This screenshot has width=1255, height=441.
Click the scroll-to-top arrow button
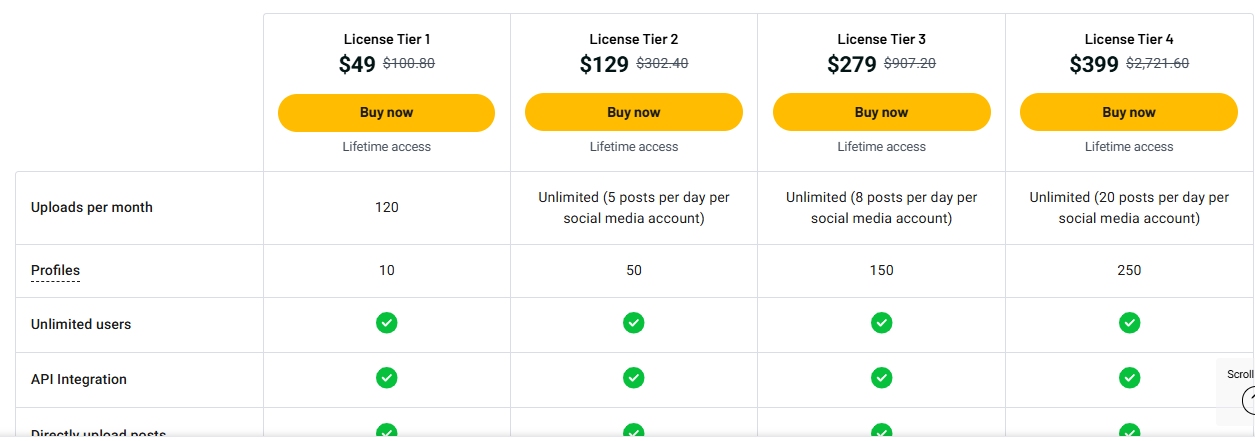[1248, 401]
